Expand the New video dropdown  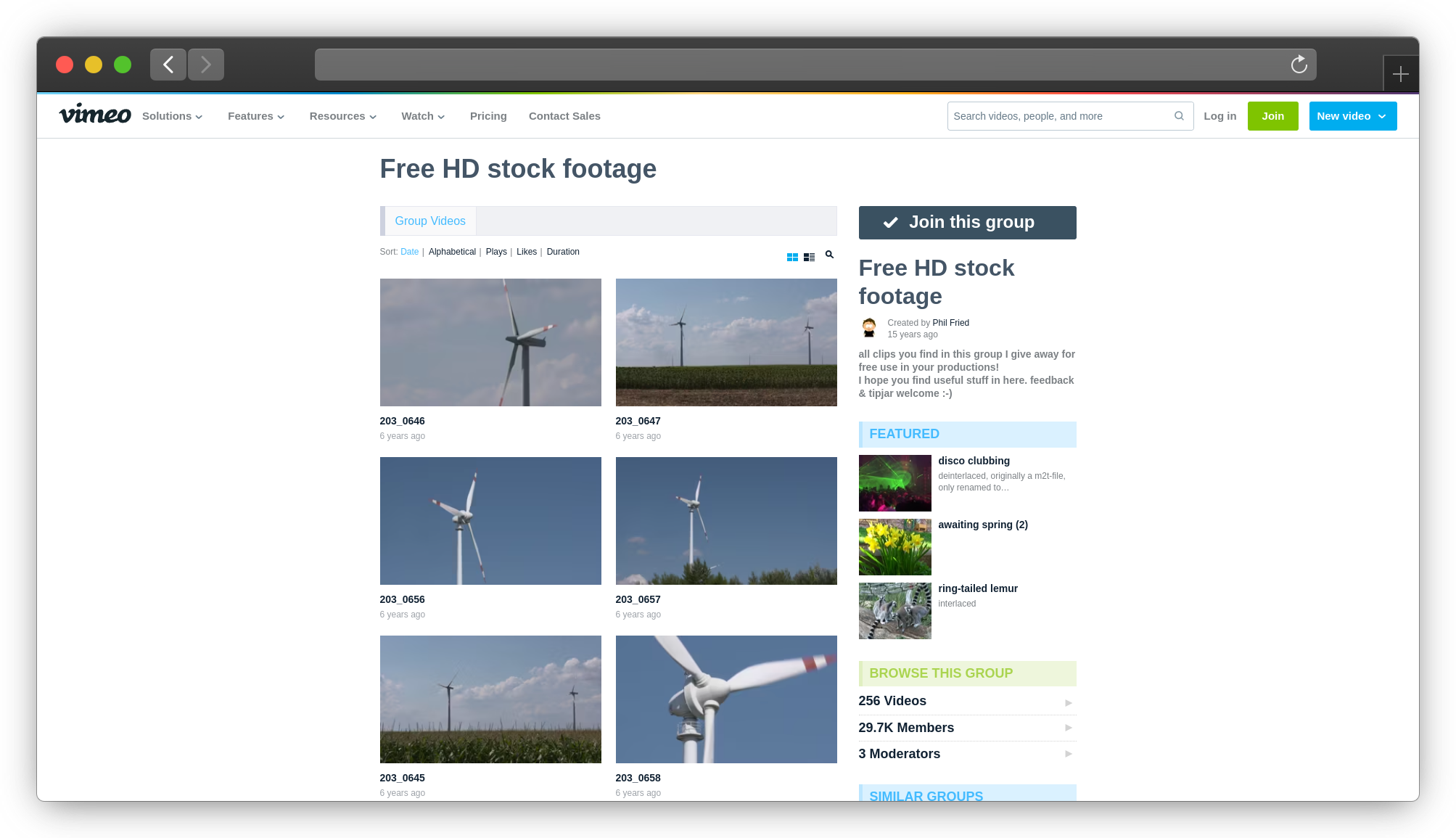1352,116
